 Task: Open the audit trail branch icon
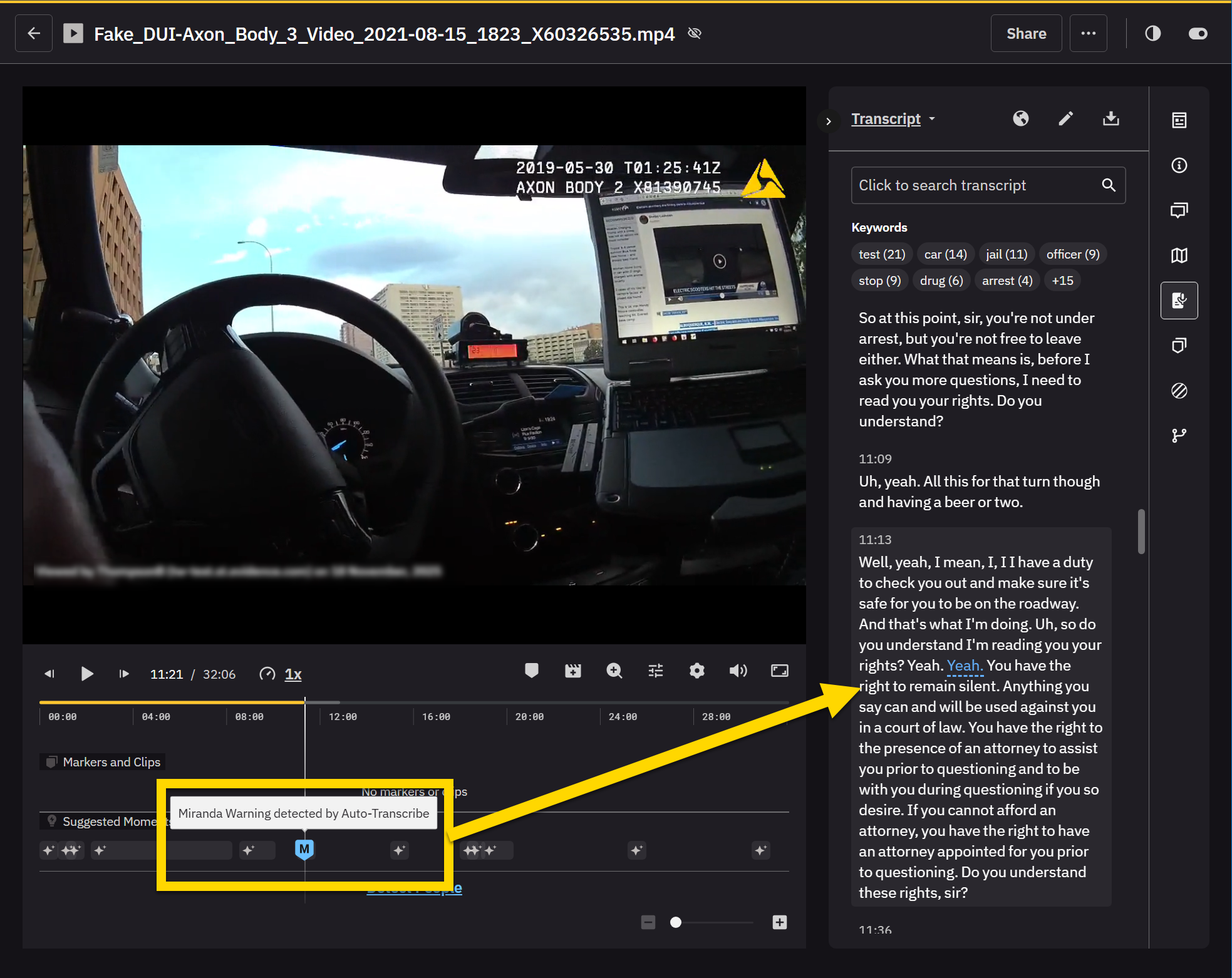click(1179, 435)
